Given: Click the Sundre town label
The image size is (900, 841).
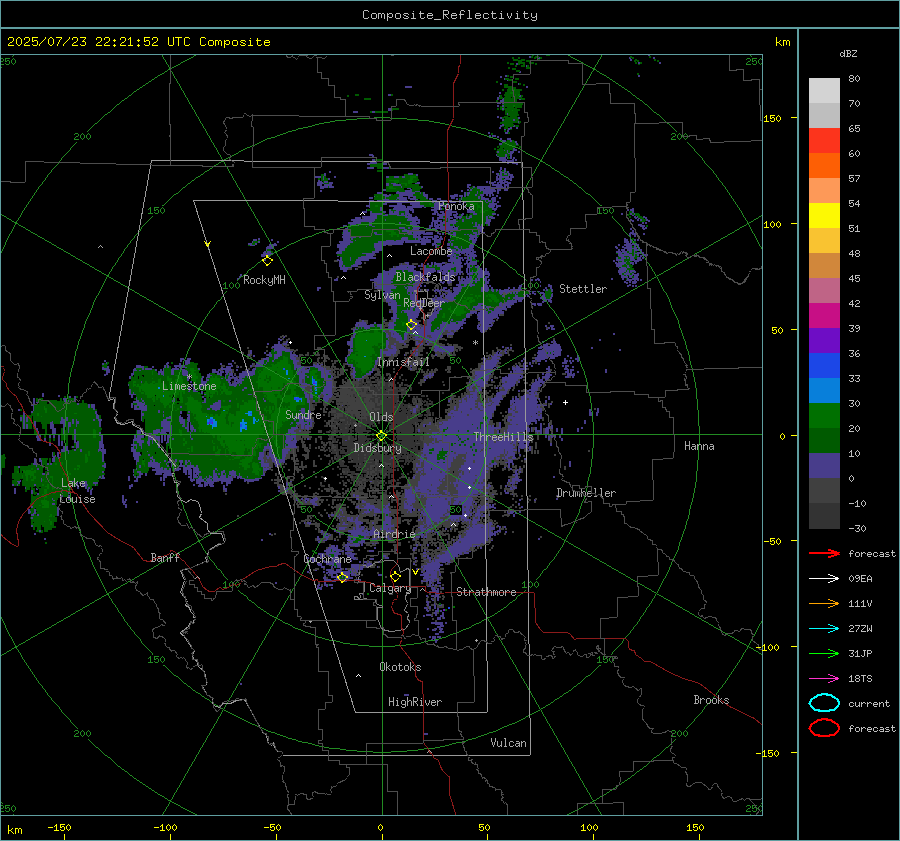Looking at the screenshot, I should pos(303,414).
